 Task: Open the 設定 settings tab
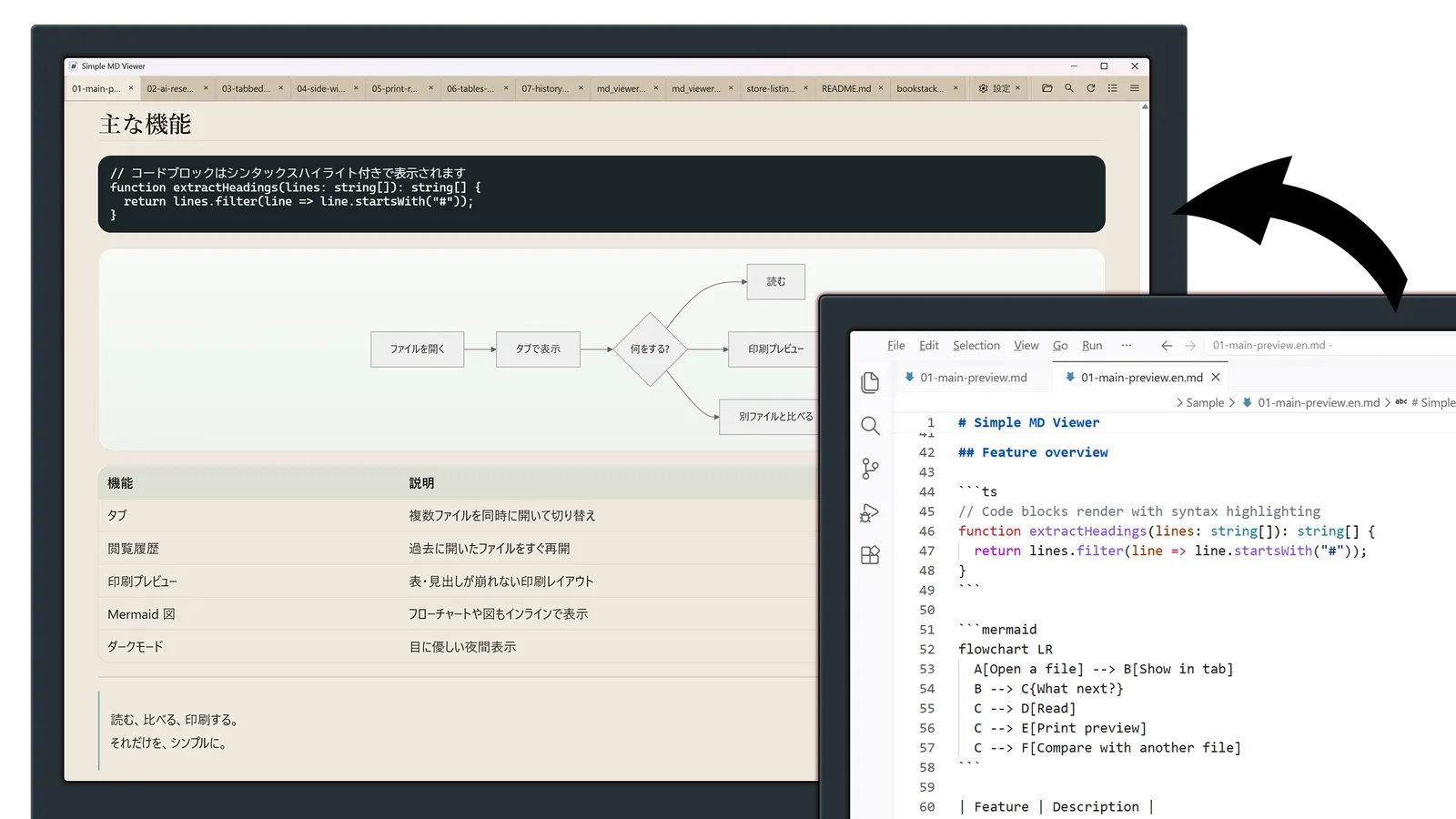1001,88
